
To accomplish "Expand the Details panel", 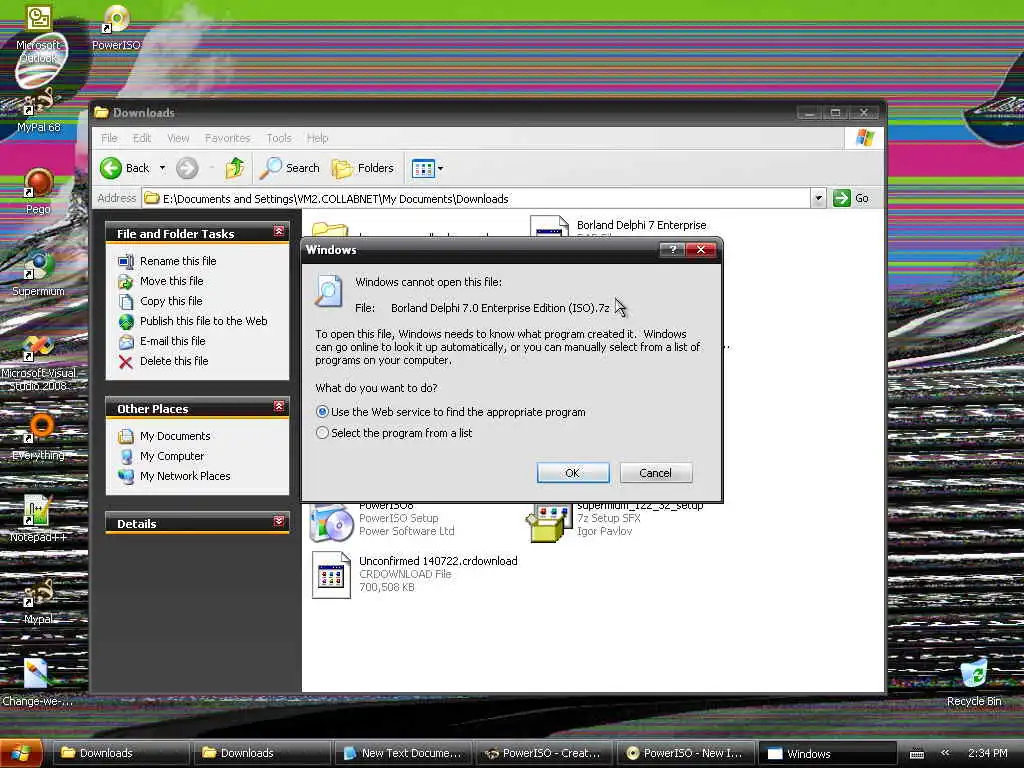I will [x=279, y=522].
